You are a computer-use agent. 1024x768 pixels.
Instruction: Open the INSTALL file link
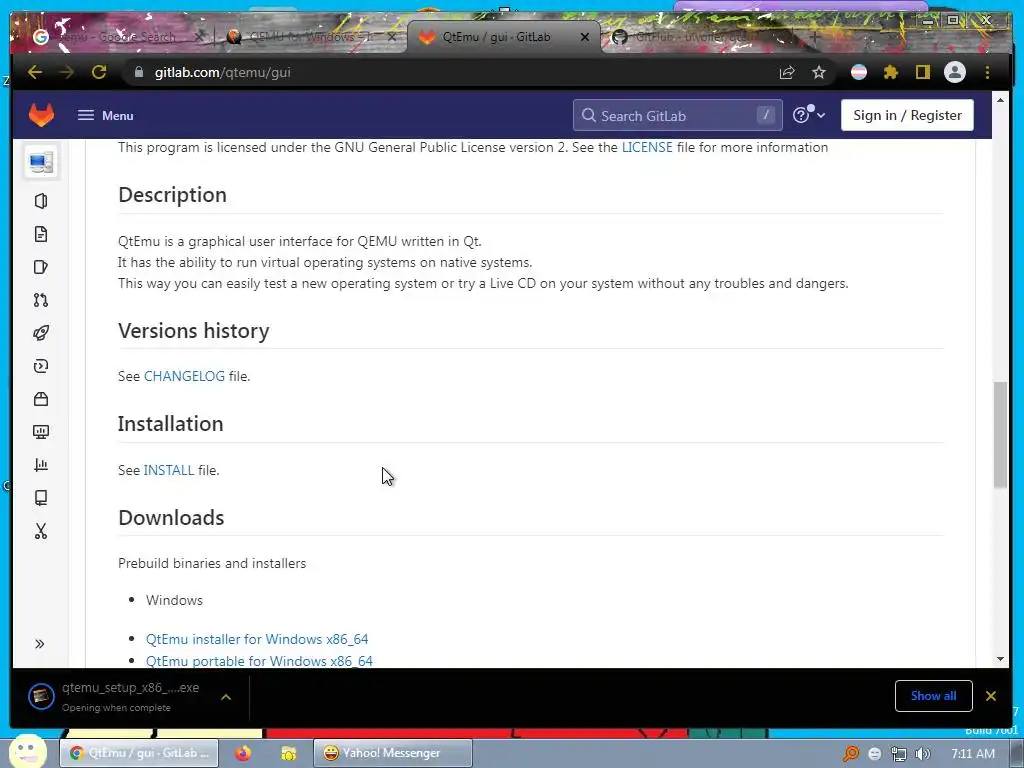coord(168,470)
